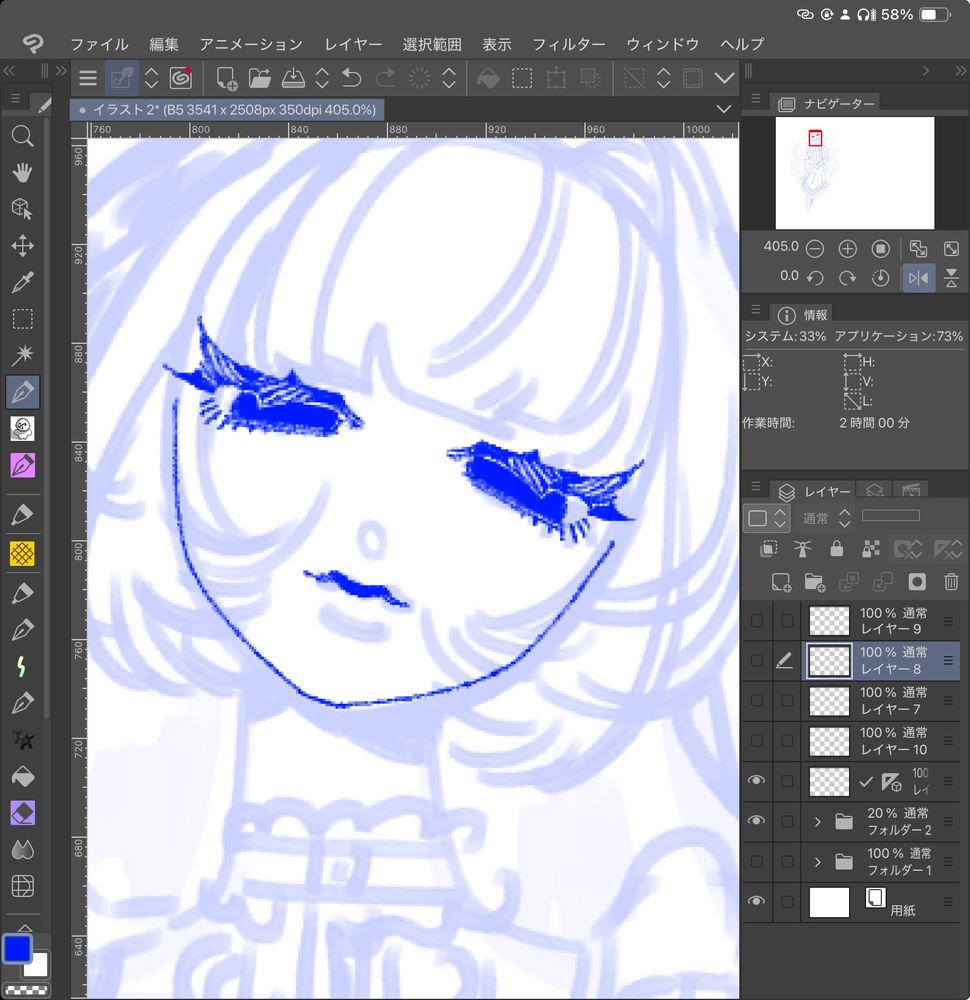Rotate the canvas right in Navigator

(x=848, y=278)
